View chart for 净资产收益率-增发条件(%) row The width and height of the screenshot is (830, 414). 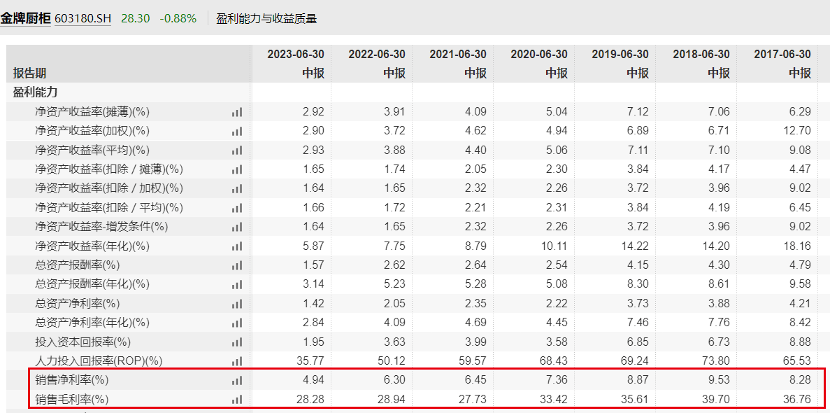[237, 227]
